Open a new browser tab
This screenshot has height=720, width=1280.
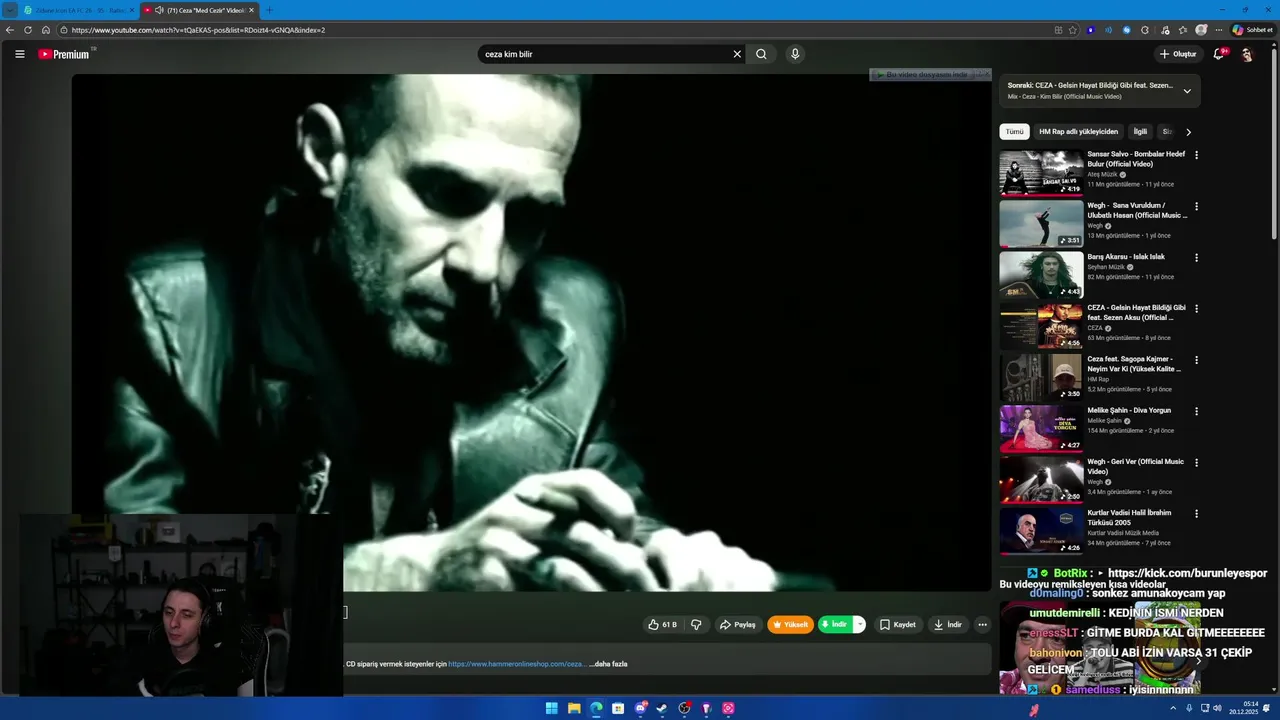coord(269,10)
